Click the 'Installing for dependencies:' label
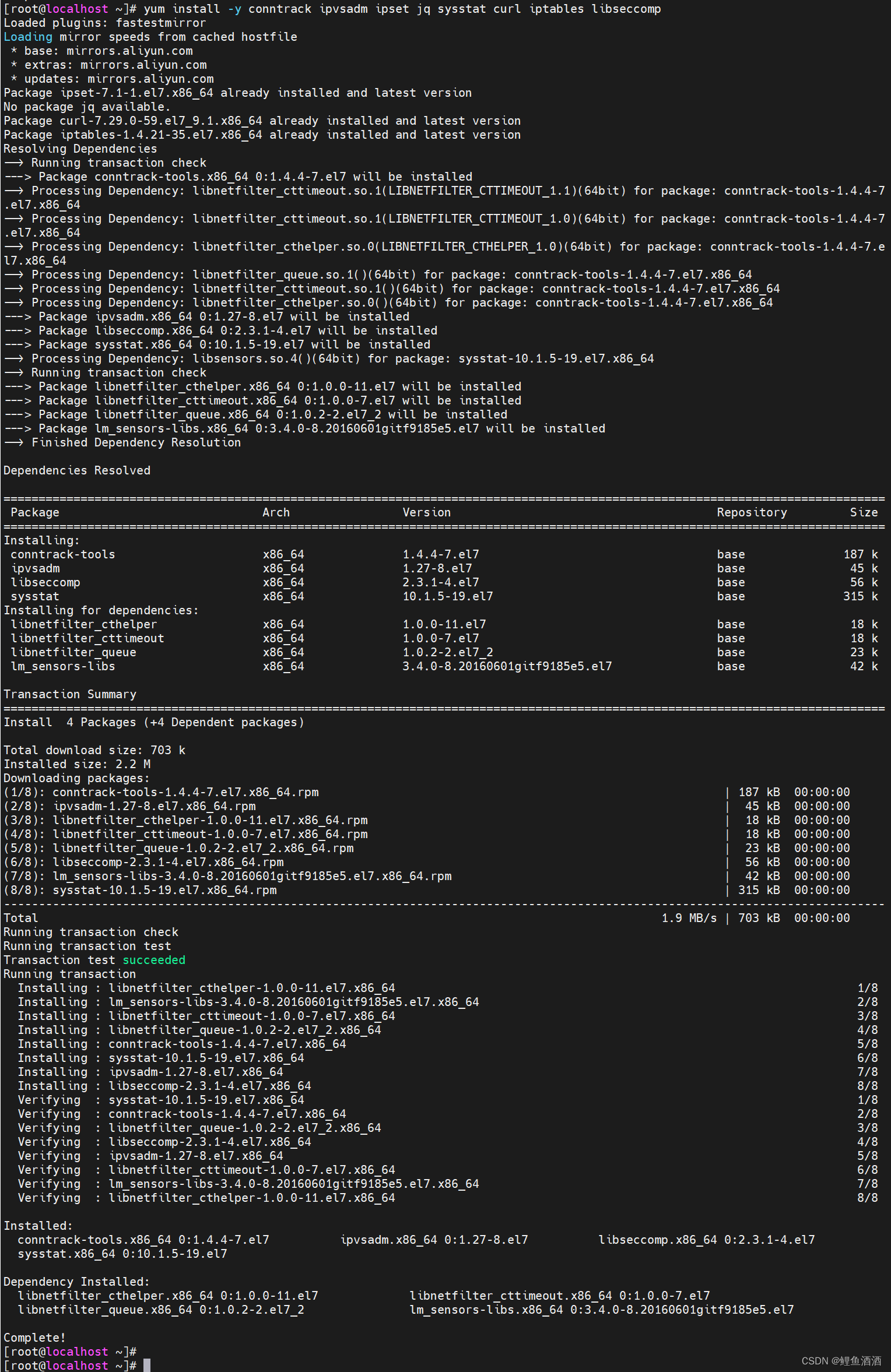Viewport: 891px width, 1372px height. point(101,610)
